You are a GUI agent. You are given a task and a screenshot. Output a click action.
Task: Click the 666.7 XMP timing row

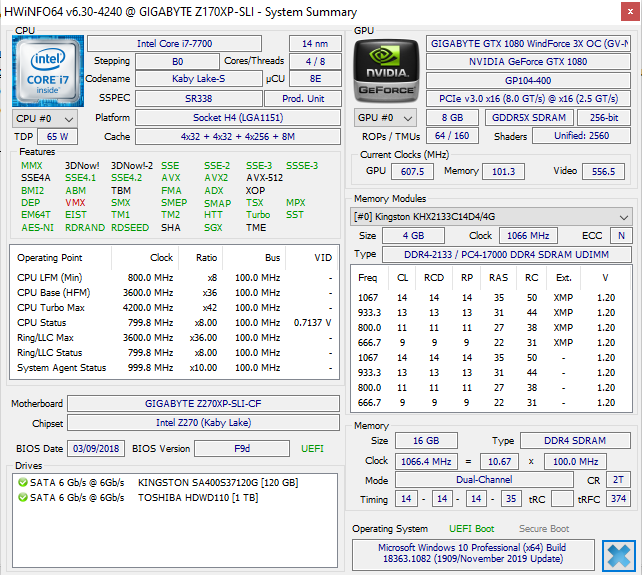coord(491,343)
